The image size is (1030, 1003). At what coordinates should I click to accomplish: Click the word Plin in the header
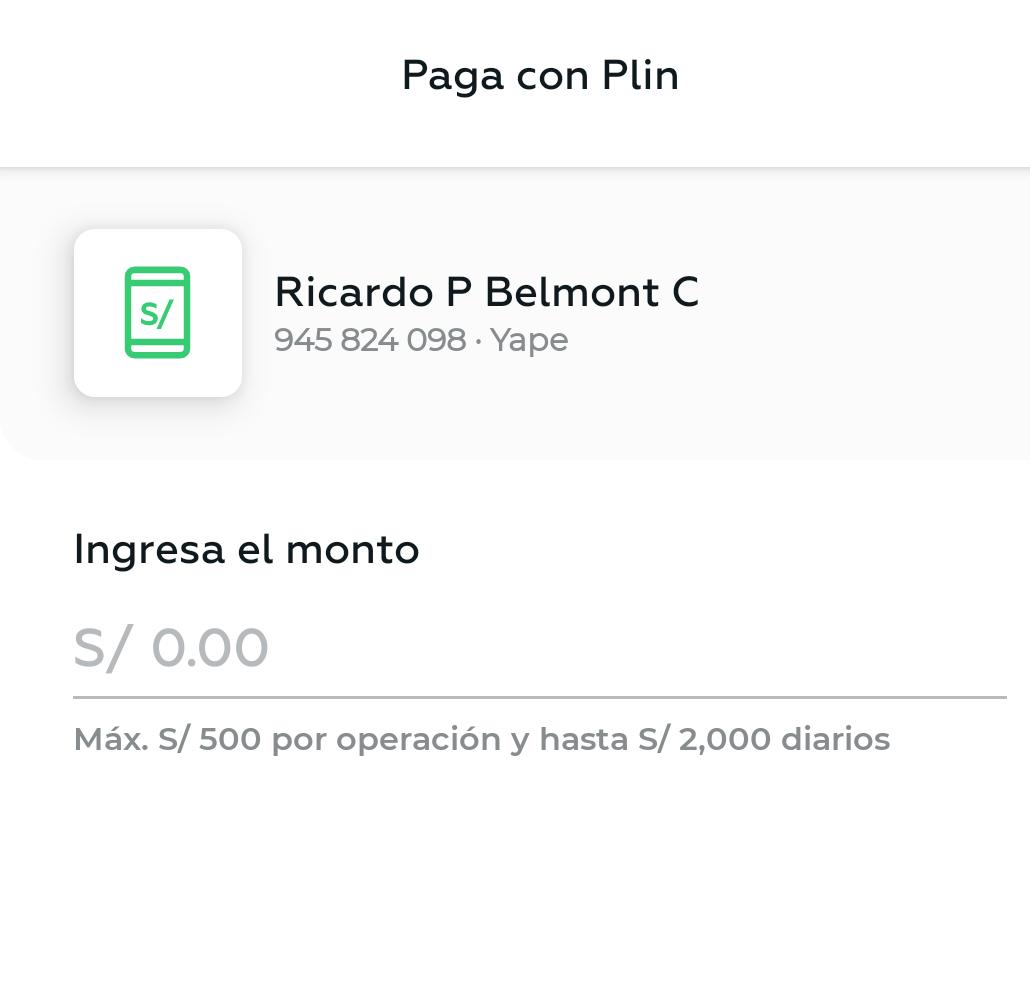[x=640, y=76]
